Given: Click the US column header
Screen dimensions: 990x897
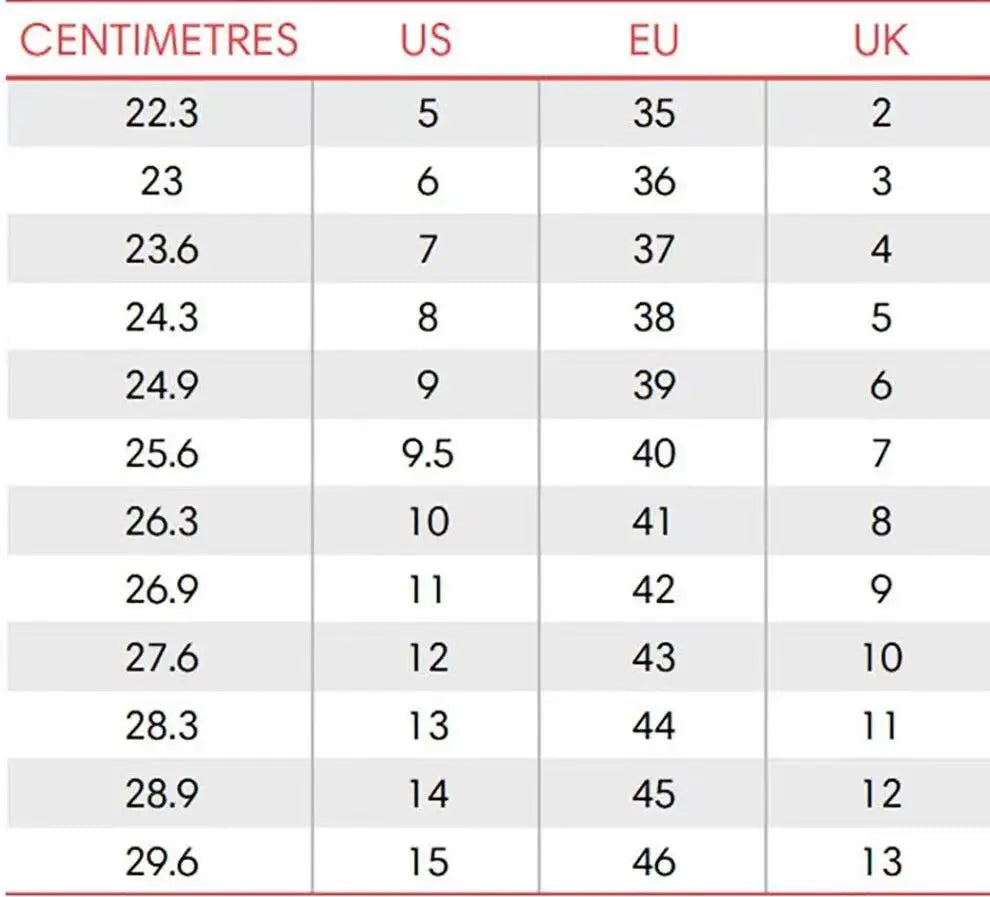Looking at the screenshot, I should tap(428, 41).
